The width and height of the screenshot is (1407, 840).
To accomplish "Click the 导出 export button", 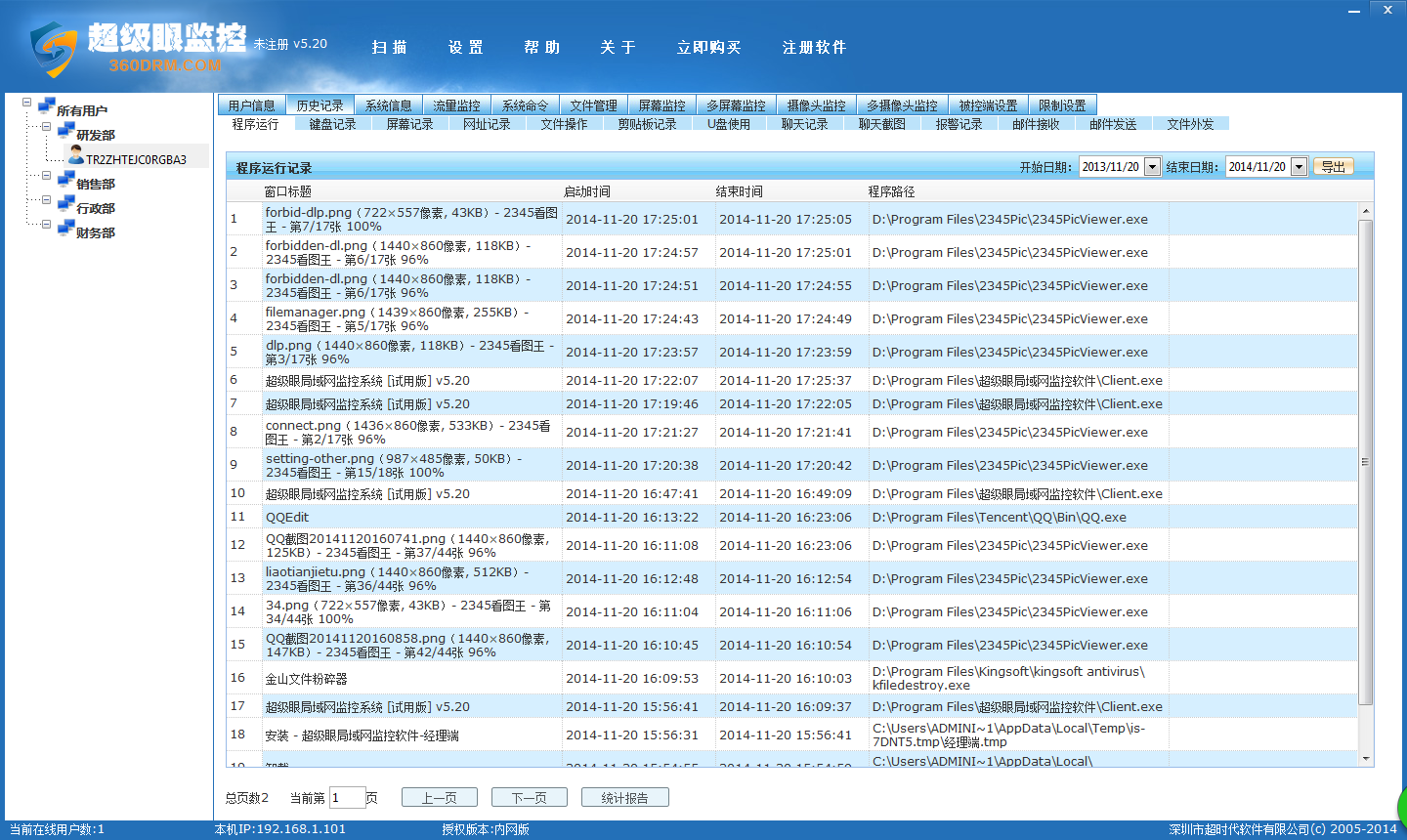I will click(1333, 167).
